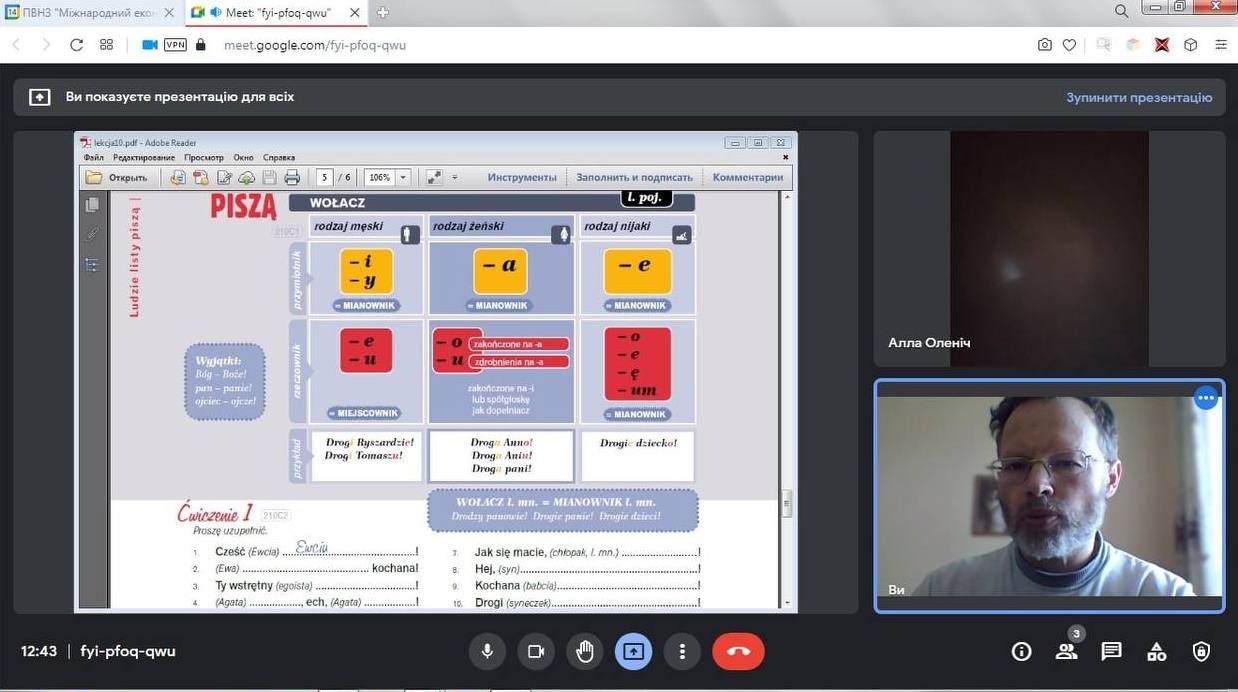The width and height of the screenshot is (1238, 692).
Task: Click the create PDF page icon in Reader
Action: tap(177, 177)
